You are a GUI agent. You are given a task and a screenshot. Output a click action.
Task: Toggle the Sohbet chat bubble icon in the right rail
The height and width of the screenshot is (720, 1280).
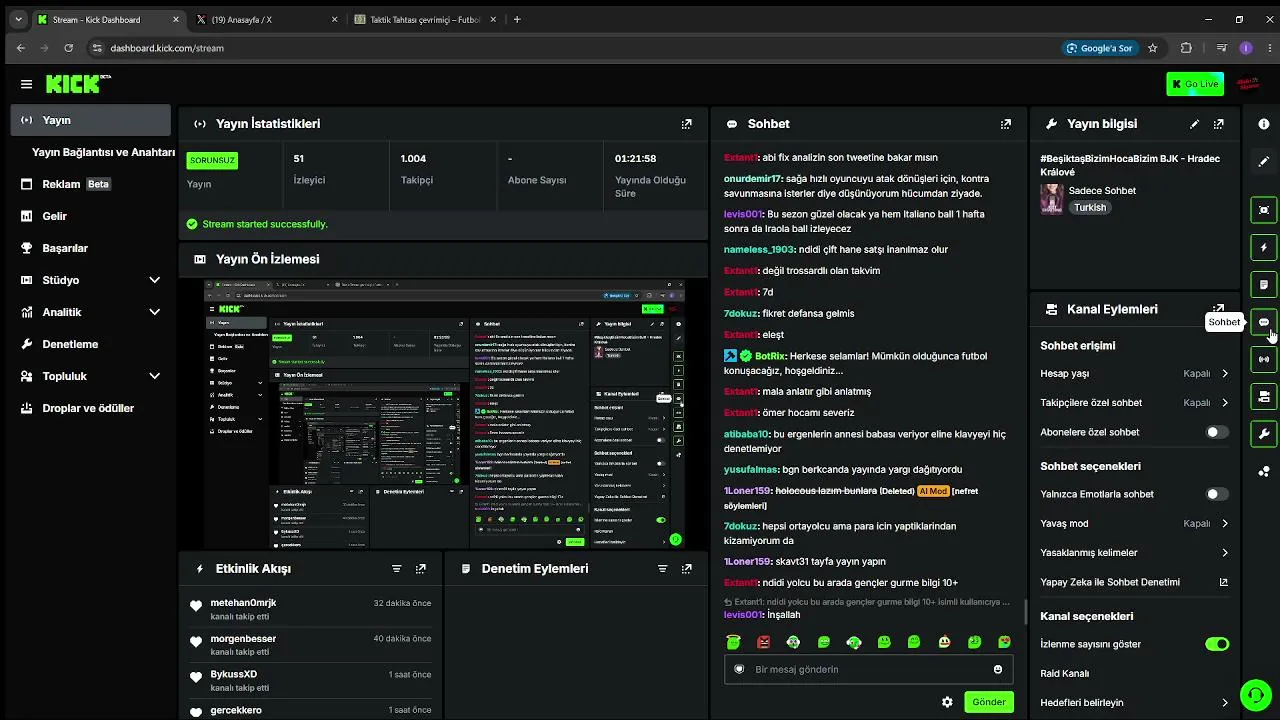click(1264, 322)
